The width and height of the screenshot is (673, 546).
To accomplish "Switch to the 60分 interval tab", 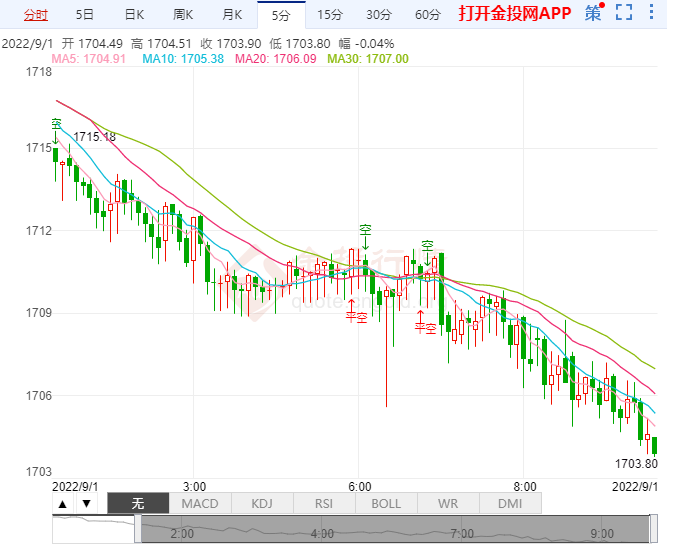I will tap(427, 15).
